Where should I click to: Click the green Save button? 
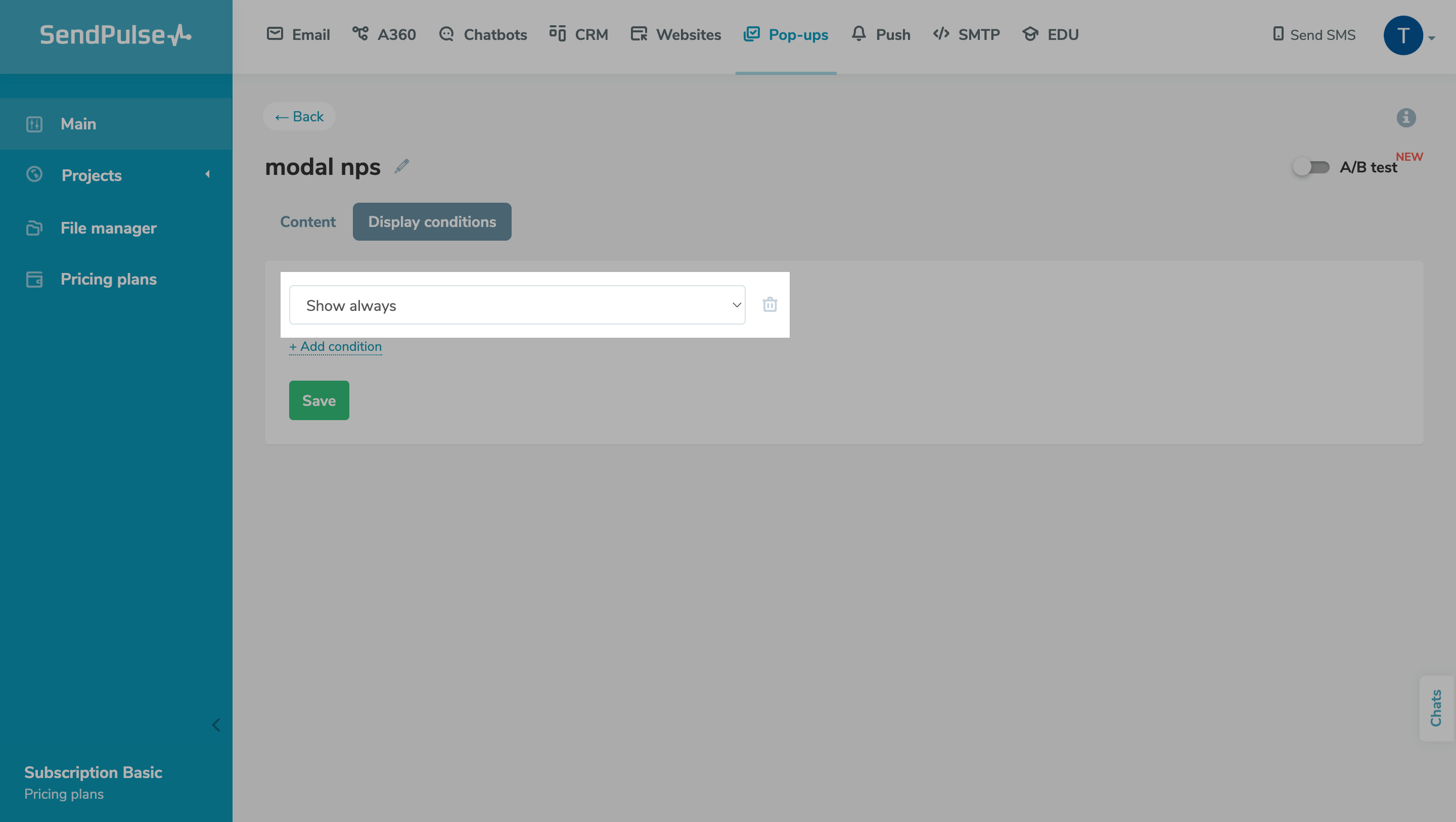click(319, 400)
